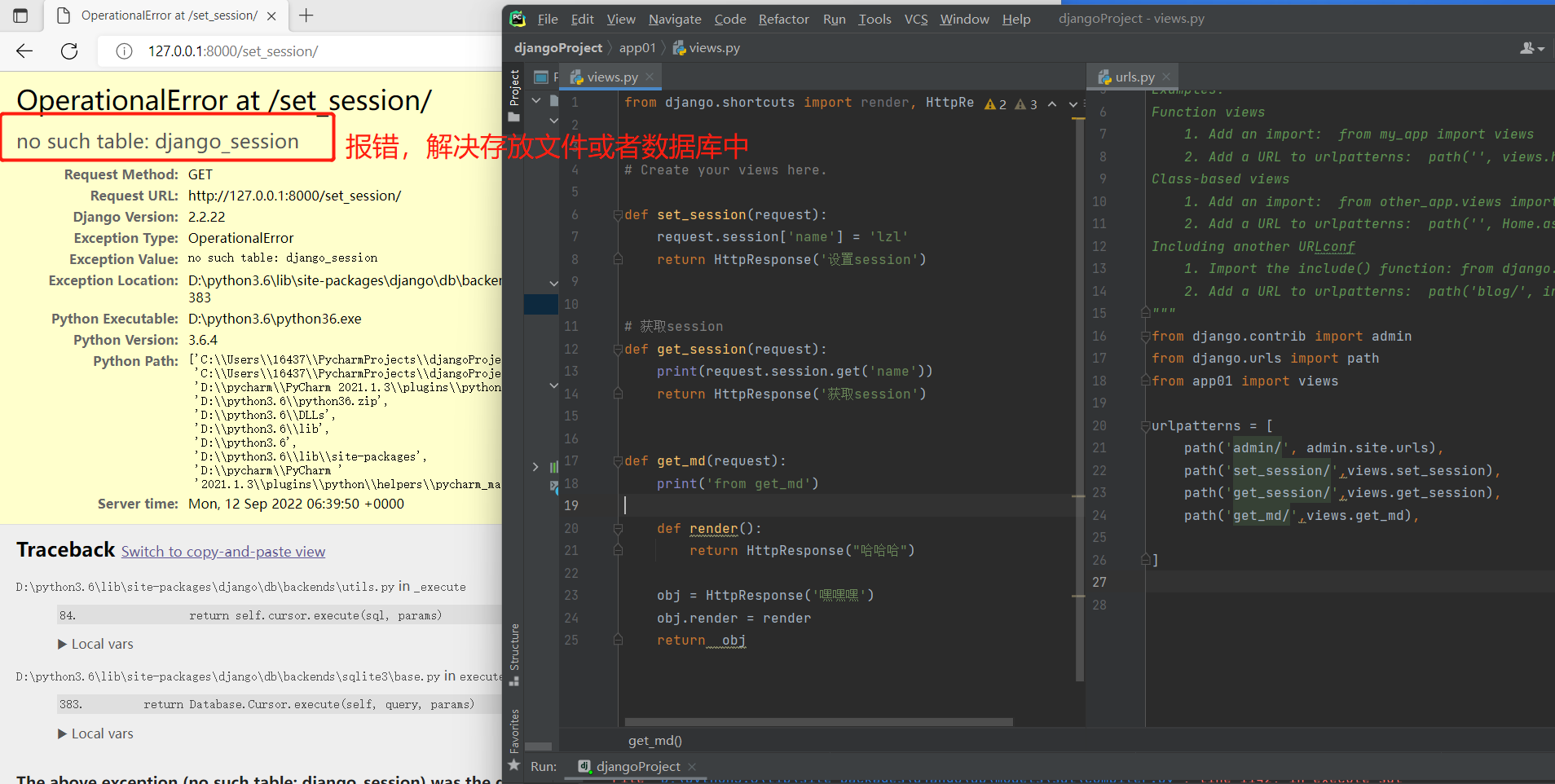1555x784 pixels.
Task: Open the Navigate menu
Action: [675, 19]
